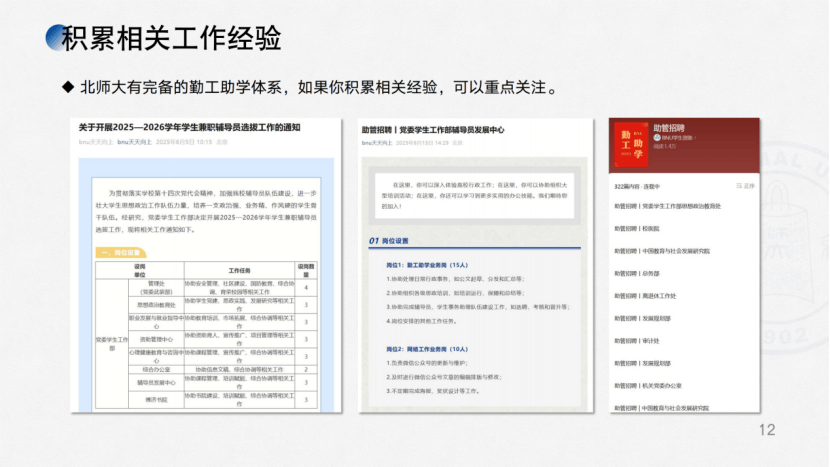Click the quantity cell showing 4
Image resolution: width=830 pixels, height=467 pixels.
[306, 288]
